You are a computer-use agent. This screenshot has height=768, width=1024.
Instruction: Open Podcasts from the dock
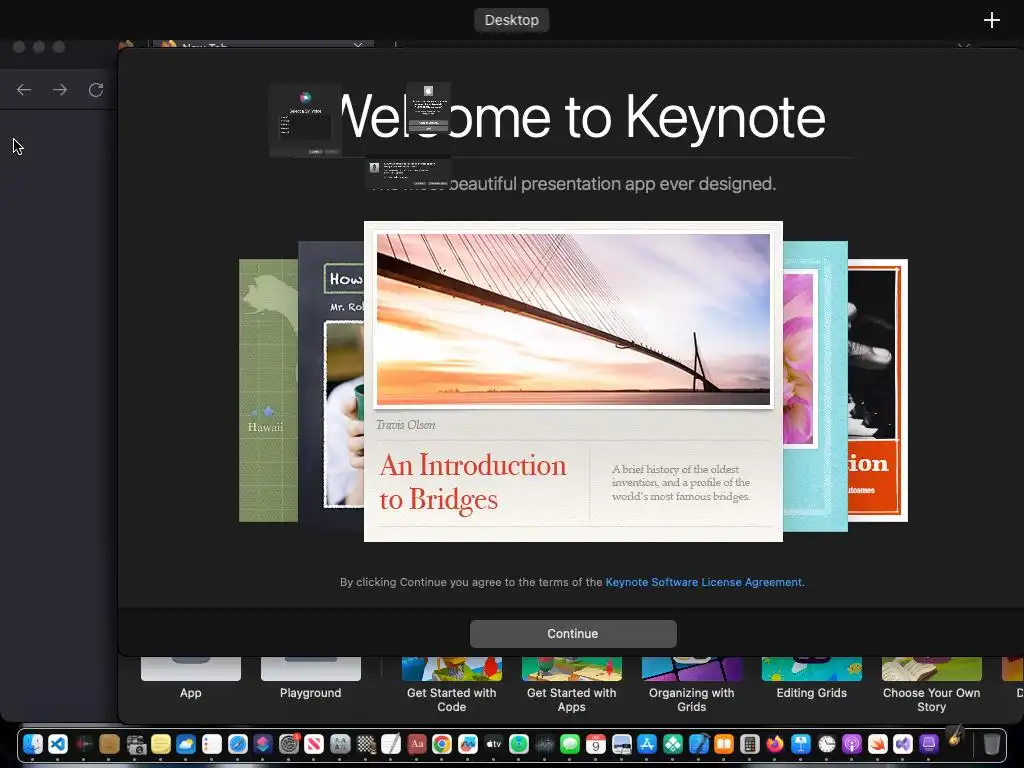(852, 744)
